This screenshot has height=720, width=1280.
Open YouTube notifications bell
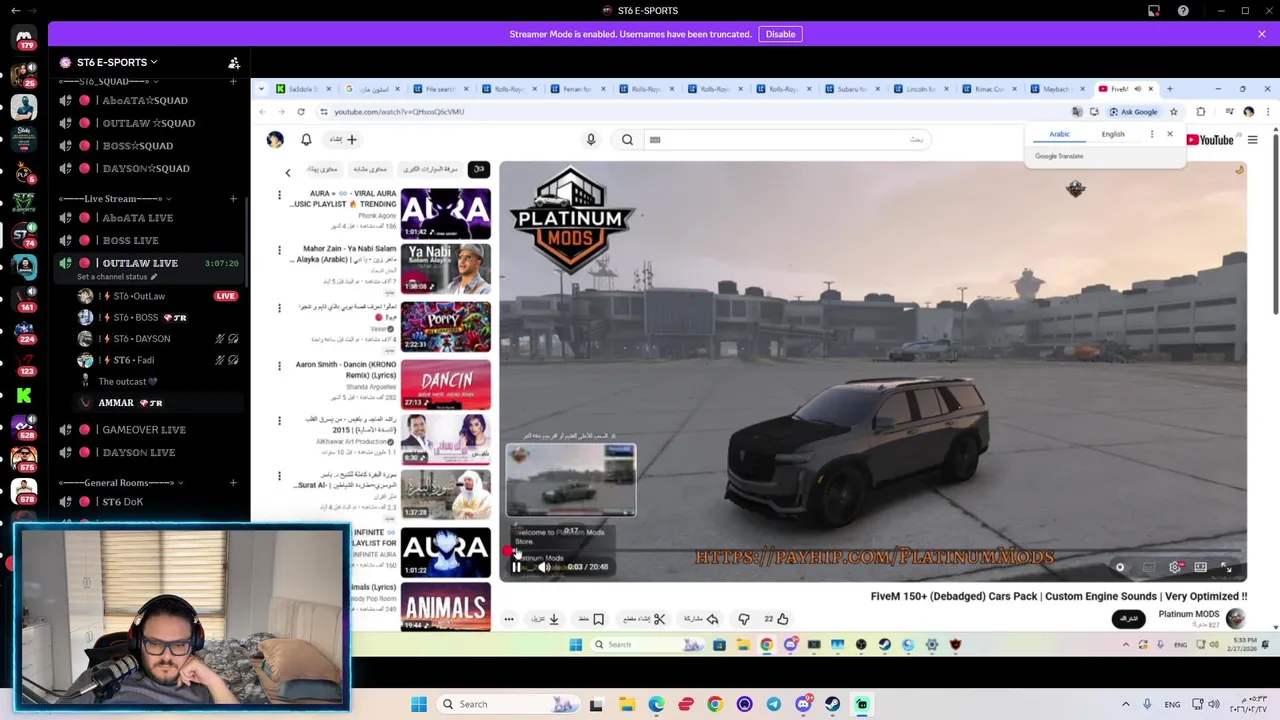click(x=307, y=140)
